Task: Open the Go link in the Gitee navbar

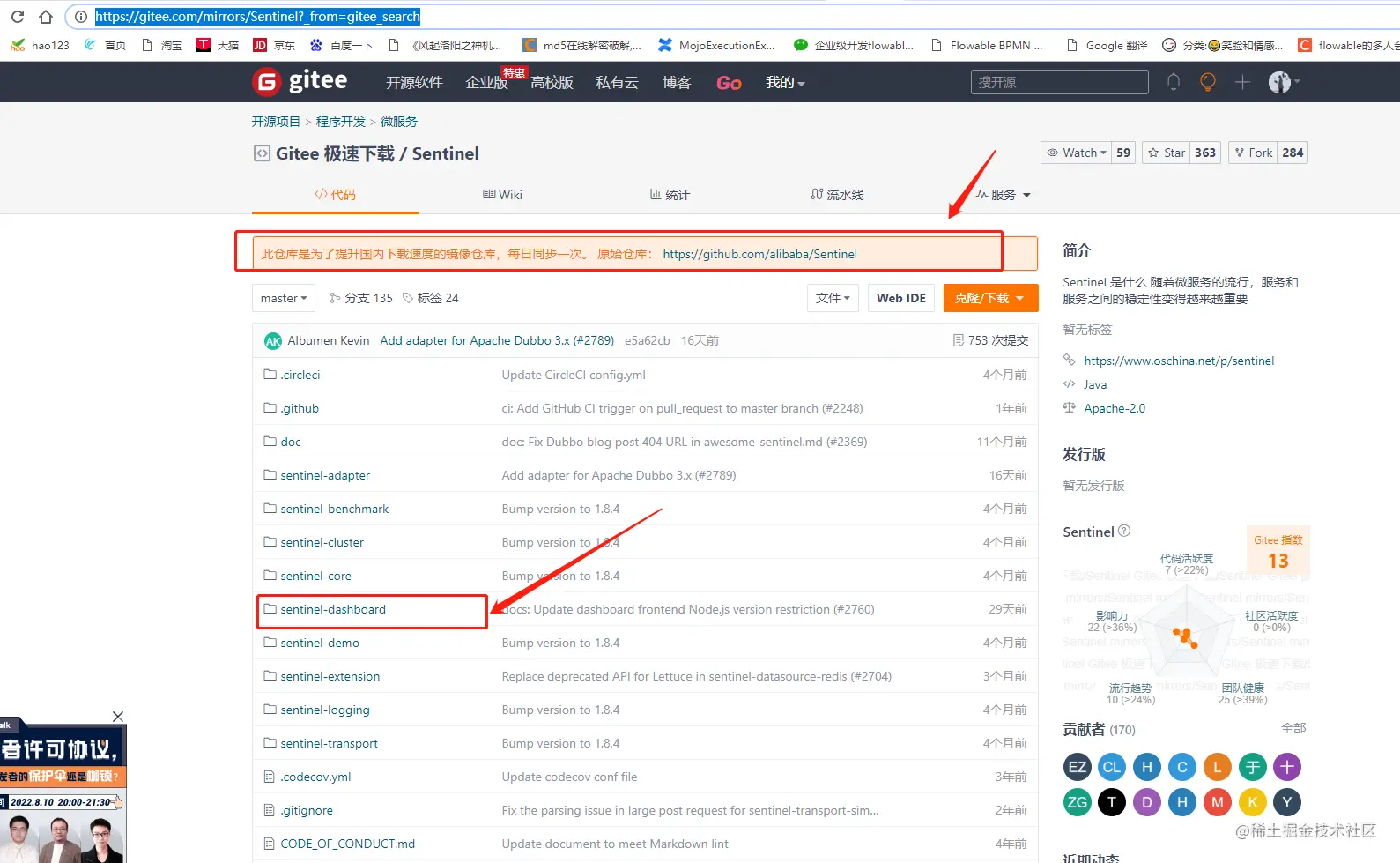Action: click(x=729, y=83)
